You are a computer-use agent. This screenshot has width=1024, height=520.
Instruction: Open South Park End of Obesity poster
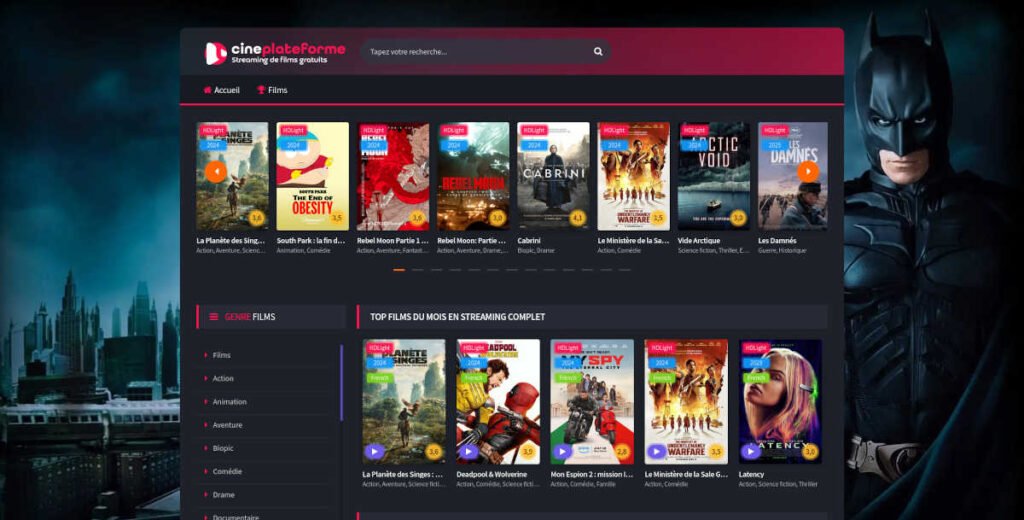[x=312, y=176]
